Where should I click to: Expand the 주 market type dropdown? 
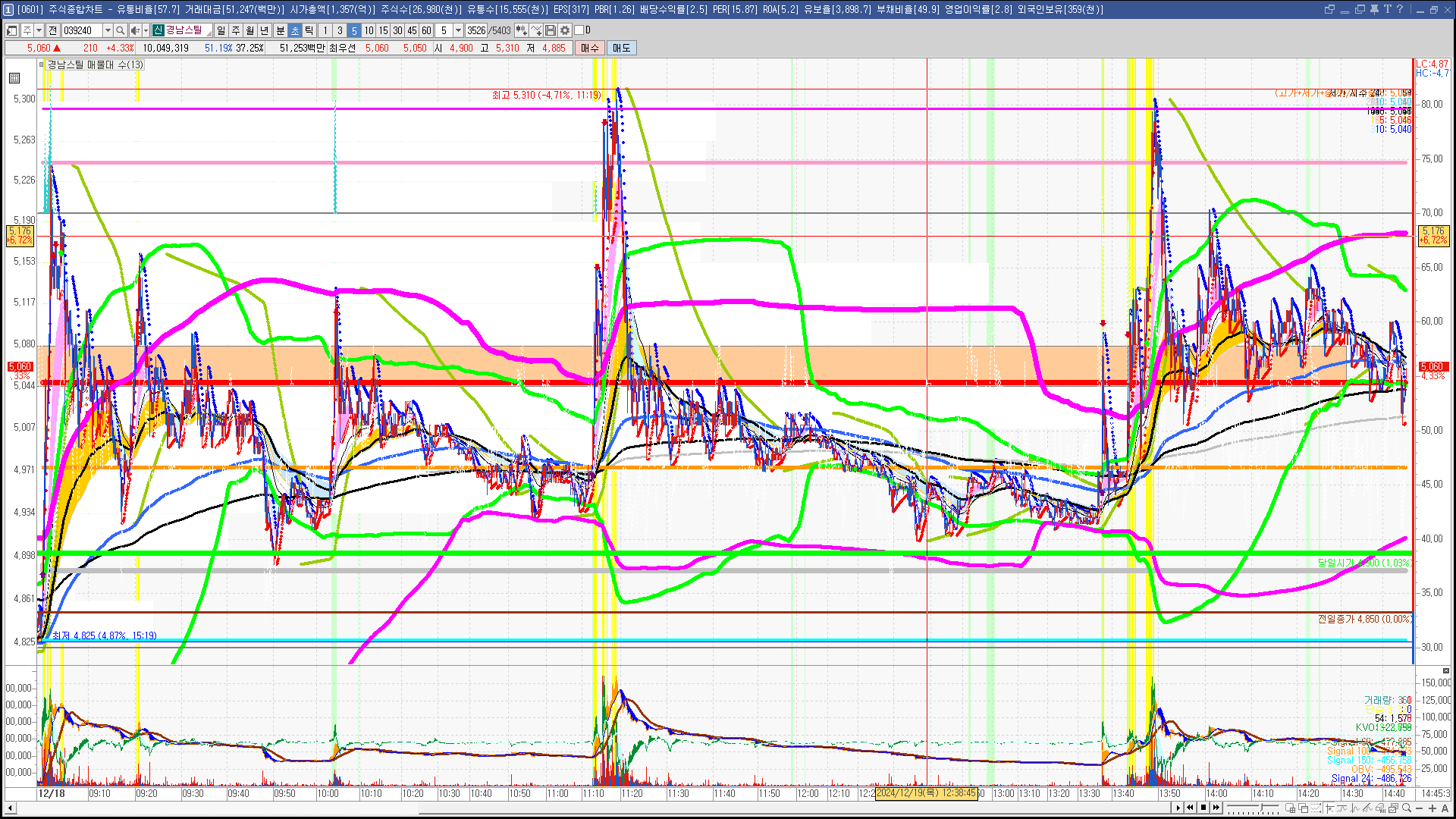39,30
